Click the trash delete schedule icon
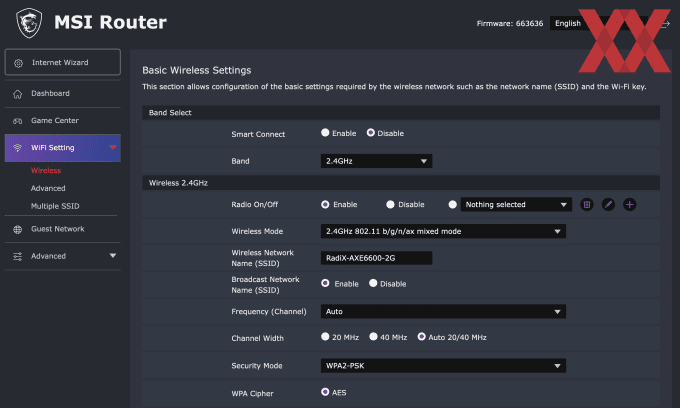680x408 pixels. [587, 204]
